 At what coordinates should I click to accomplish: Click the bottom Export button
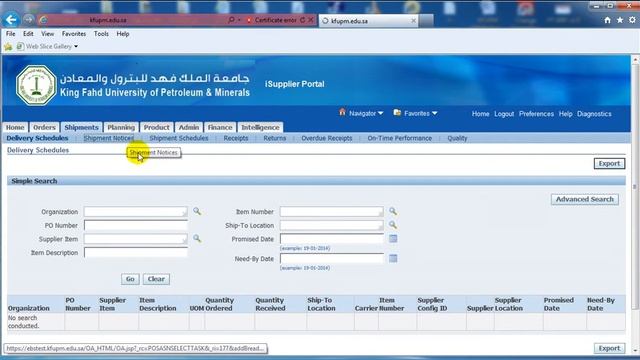coord(609,348)
